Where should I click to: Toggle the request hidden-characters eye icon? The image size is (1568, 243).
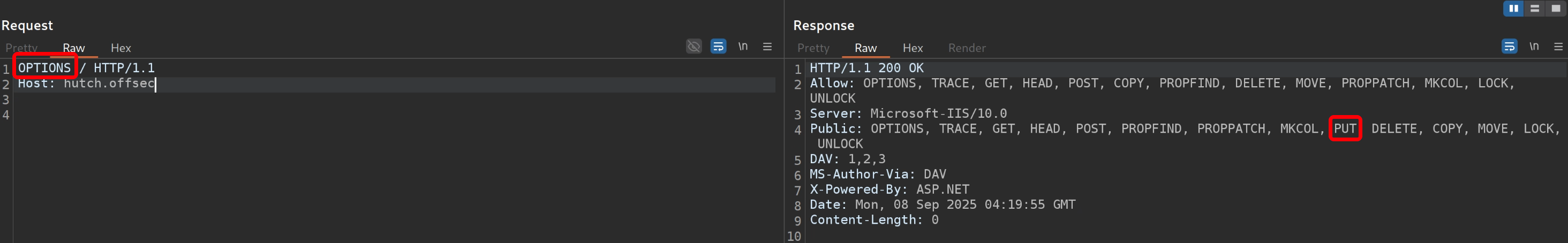point(694,46)
